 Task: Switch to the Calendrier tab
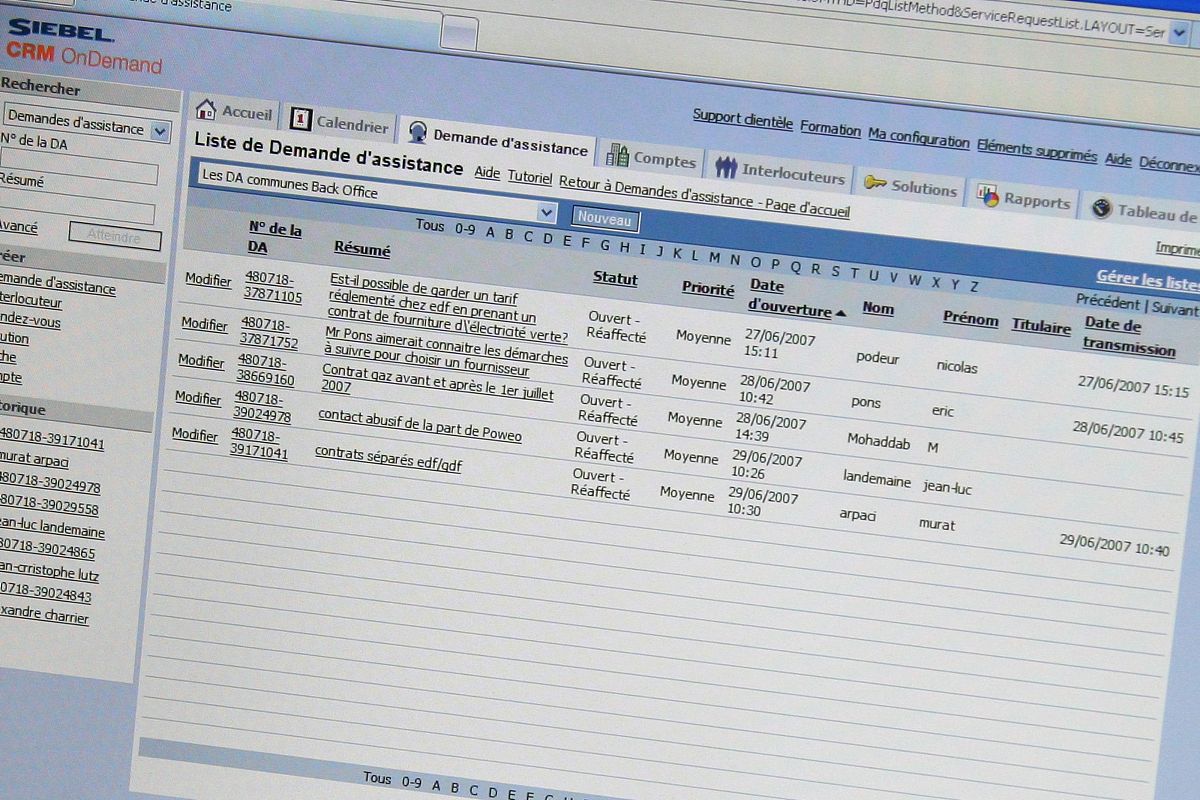tap(351, 125)
